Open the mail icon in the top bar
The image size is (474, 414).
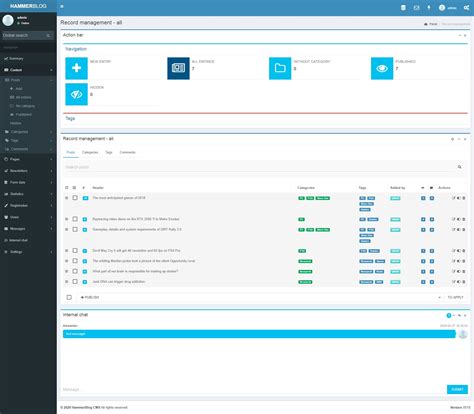point(416,8)
